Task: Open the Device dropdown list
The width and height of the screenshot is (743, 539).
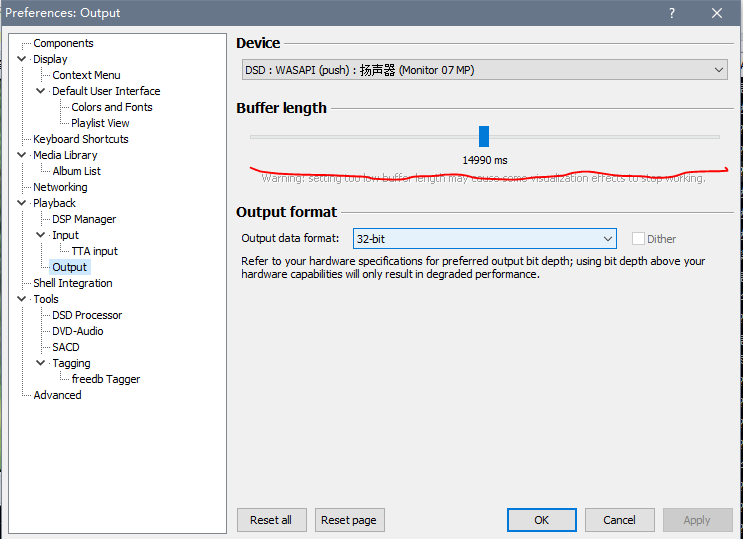Action: point(484,70)
